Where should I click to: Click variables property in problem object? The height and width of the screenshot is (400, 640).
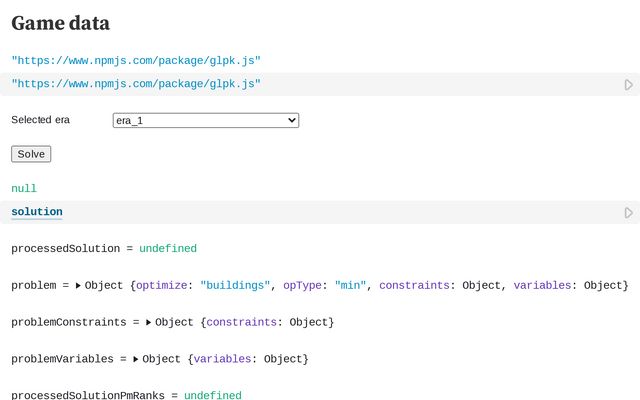[x=545, y=286]
